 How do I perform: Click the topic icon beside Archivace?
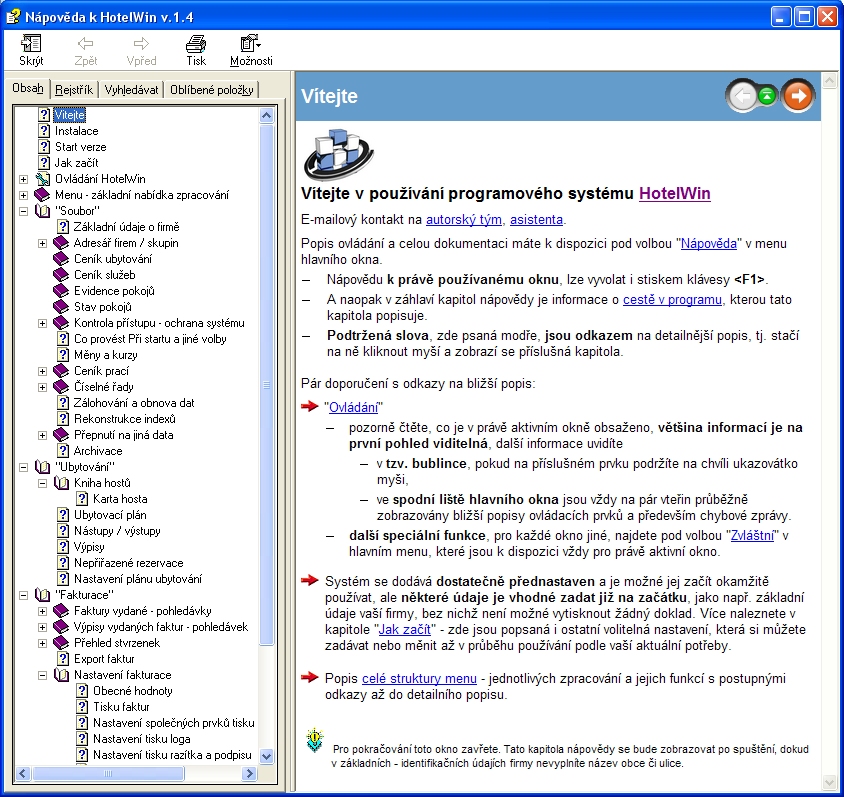click(63, 451)
